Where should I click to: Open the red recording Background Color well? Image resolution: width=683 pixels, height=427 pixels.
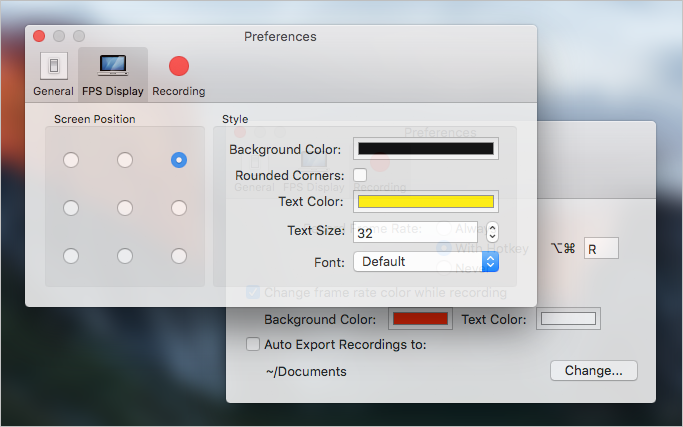420,319
